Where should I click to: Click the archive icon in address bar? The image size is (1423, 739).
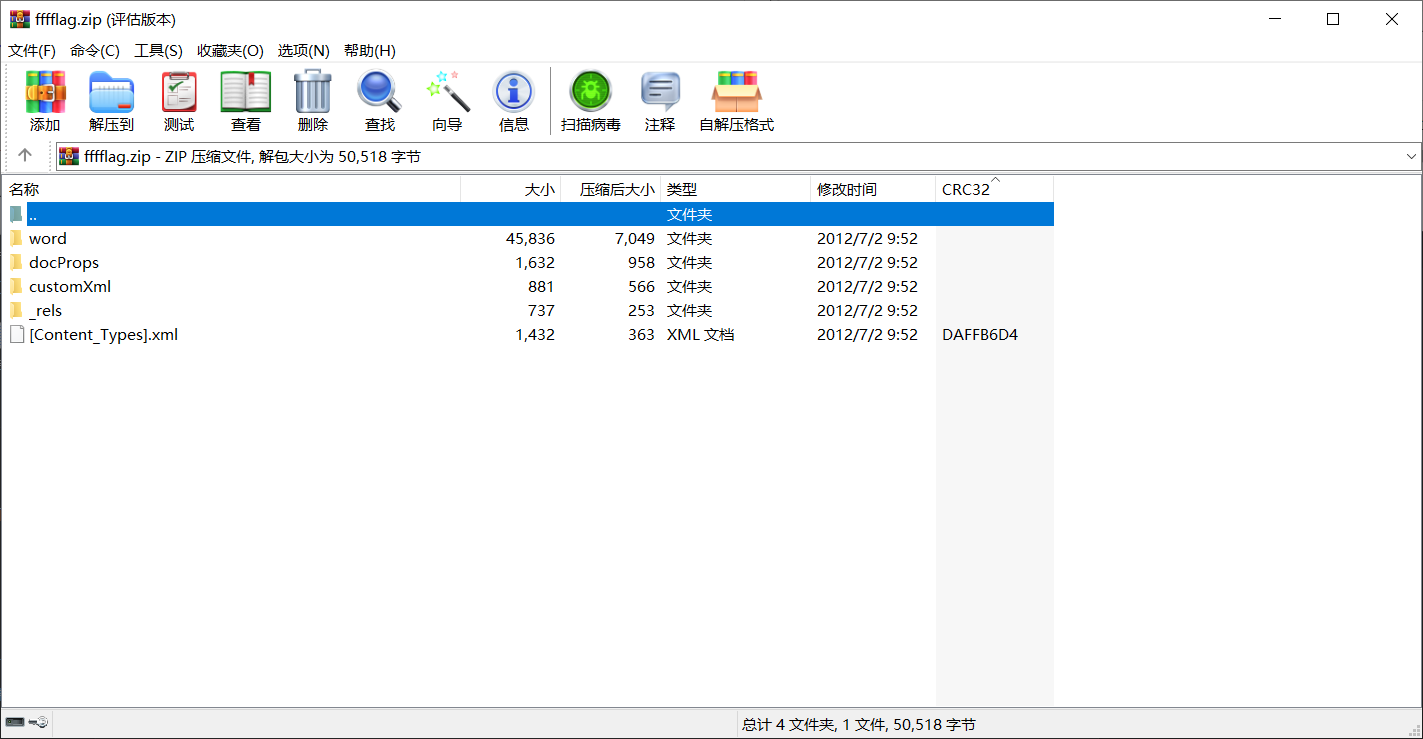pos(69,156)
